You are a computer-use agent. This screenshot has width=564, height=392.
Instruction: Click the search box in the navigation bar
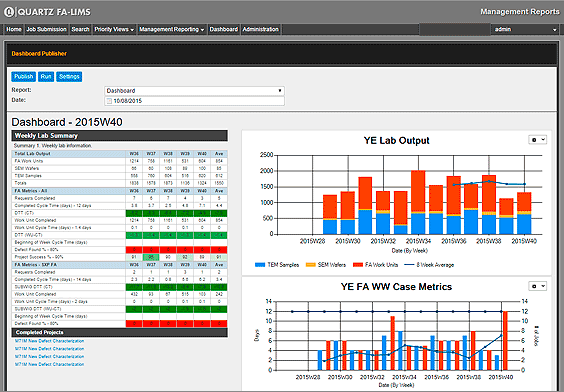pos(455,29)
